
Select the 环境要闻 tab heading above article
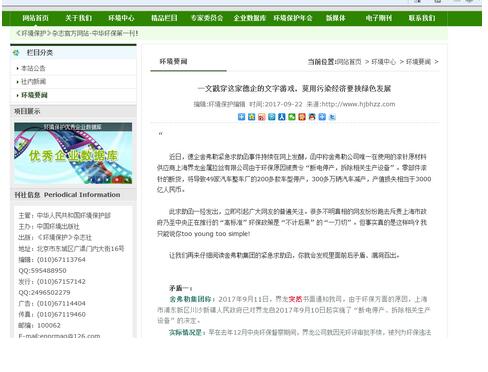173,61
